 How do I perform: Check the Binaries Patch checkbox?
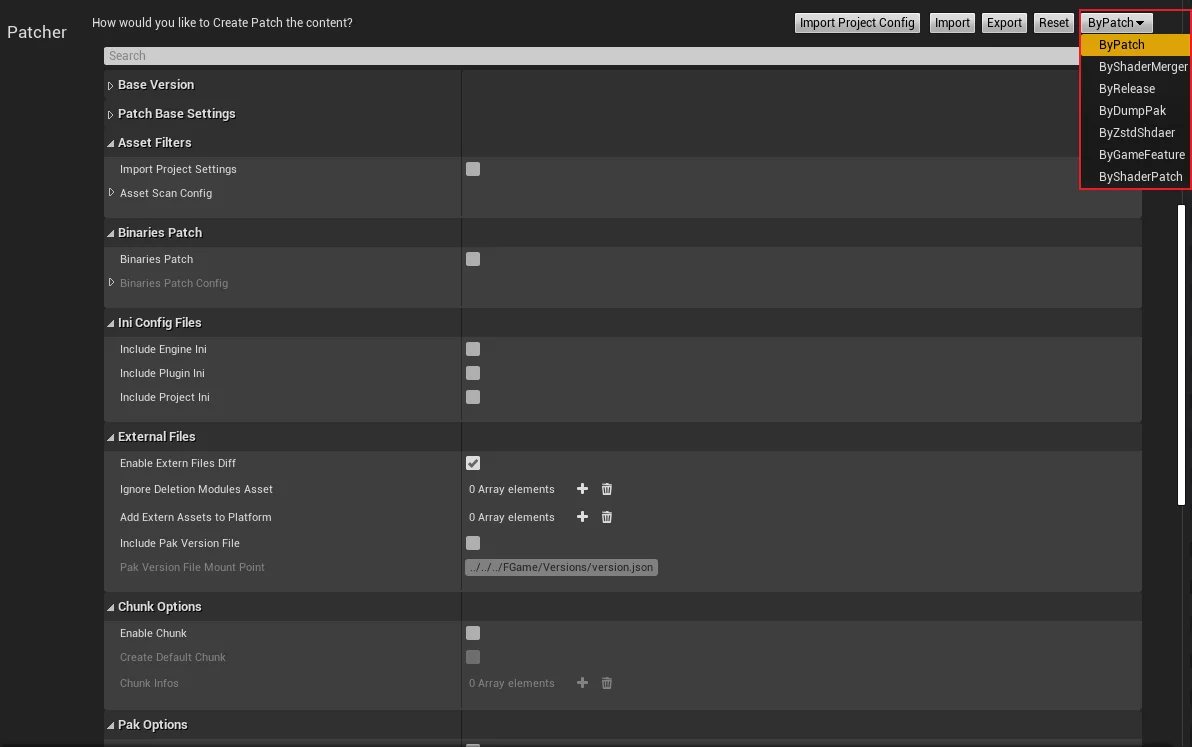(473, 259)
